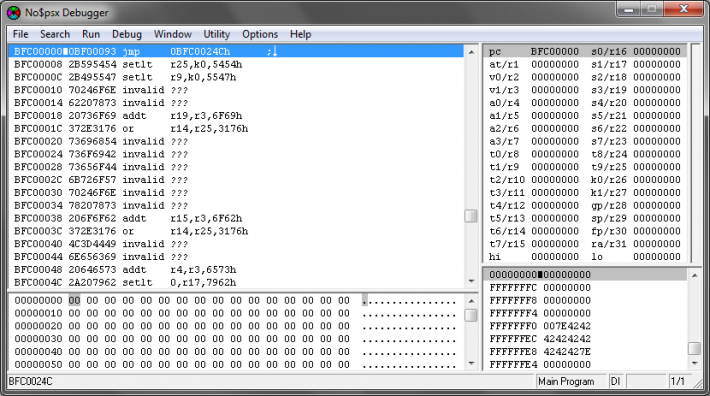Select the jmp 0BFC0024Ch instruction line

pyautogui.click(x=236, y=52)
